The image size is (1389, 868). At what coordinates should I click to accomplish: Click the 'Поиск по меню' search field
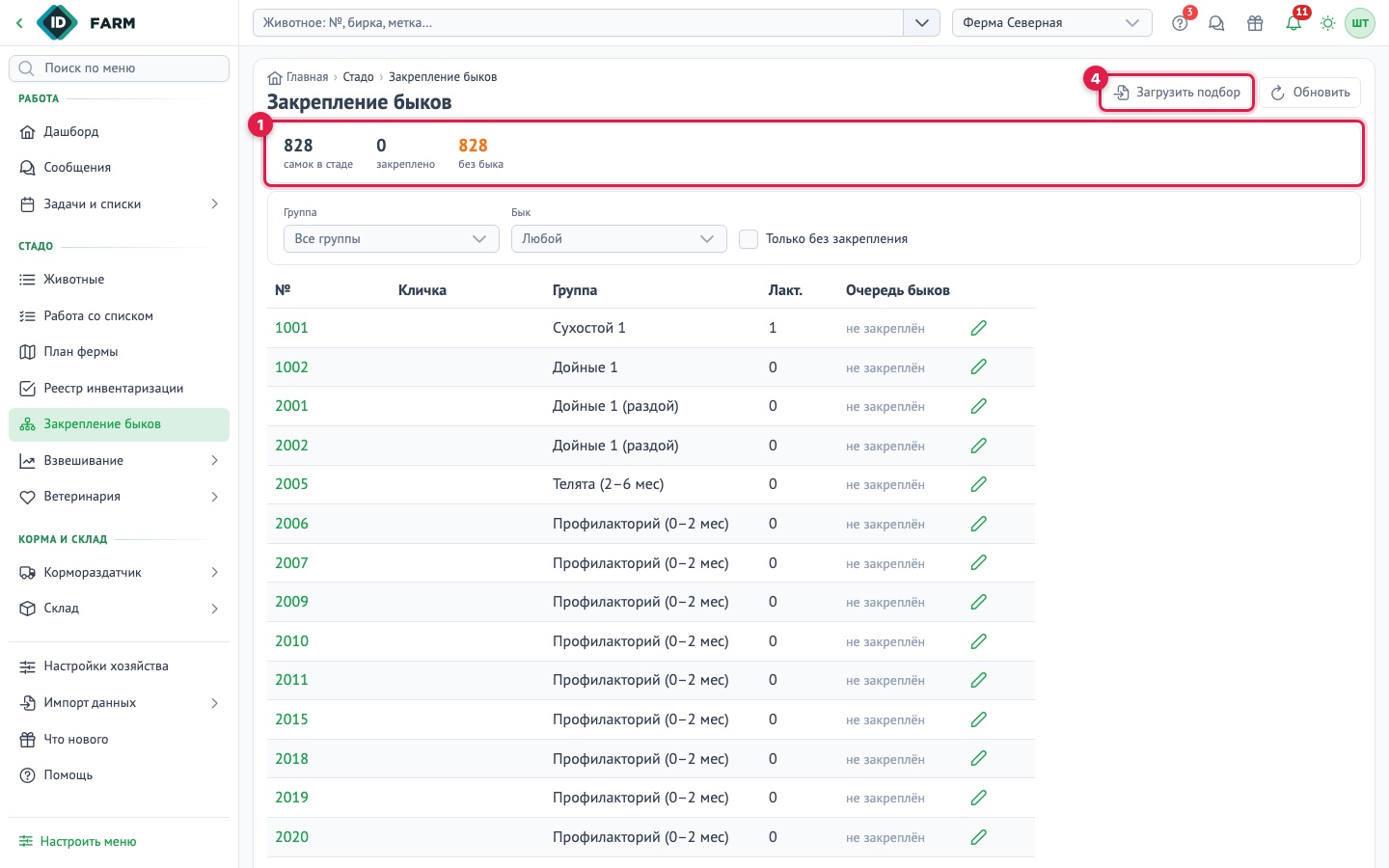tap(119, 68)
